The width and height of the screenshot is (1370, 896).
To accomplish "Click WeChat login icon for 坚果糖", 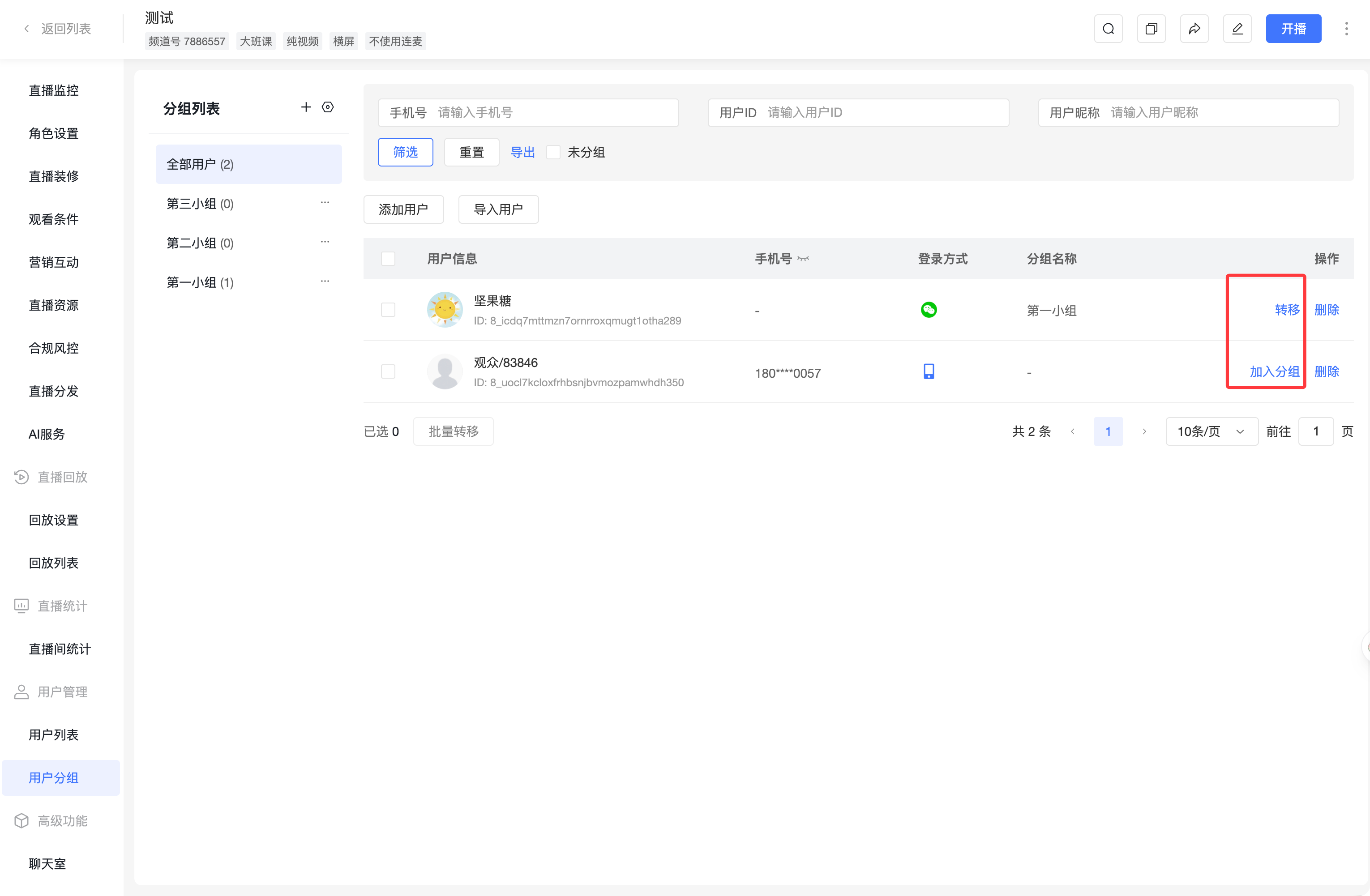I will pos(929,310).
